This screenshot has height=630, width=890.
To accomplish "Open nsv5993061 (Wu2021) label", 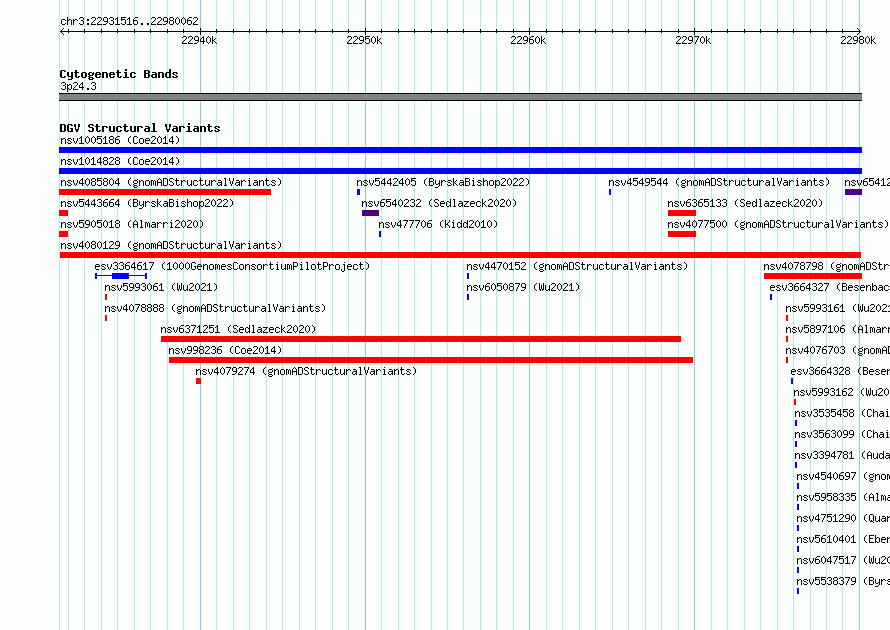I will click(x=161, y=287).
